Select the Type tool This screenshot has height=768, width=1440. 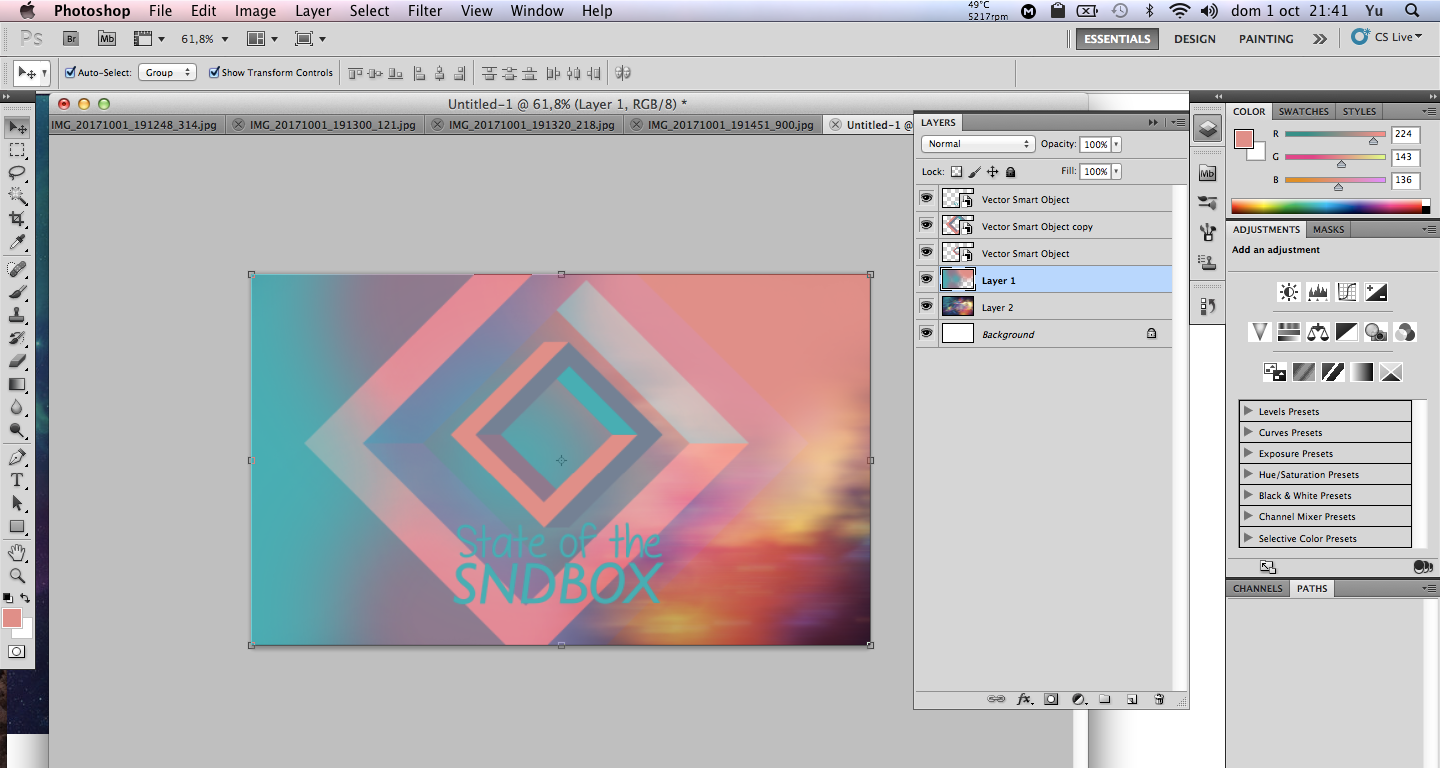pos(17,481)
